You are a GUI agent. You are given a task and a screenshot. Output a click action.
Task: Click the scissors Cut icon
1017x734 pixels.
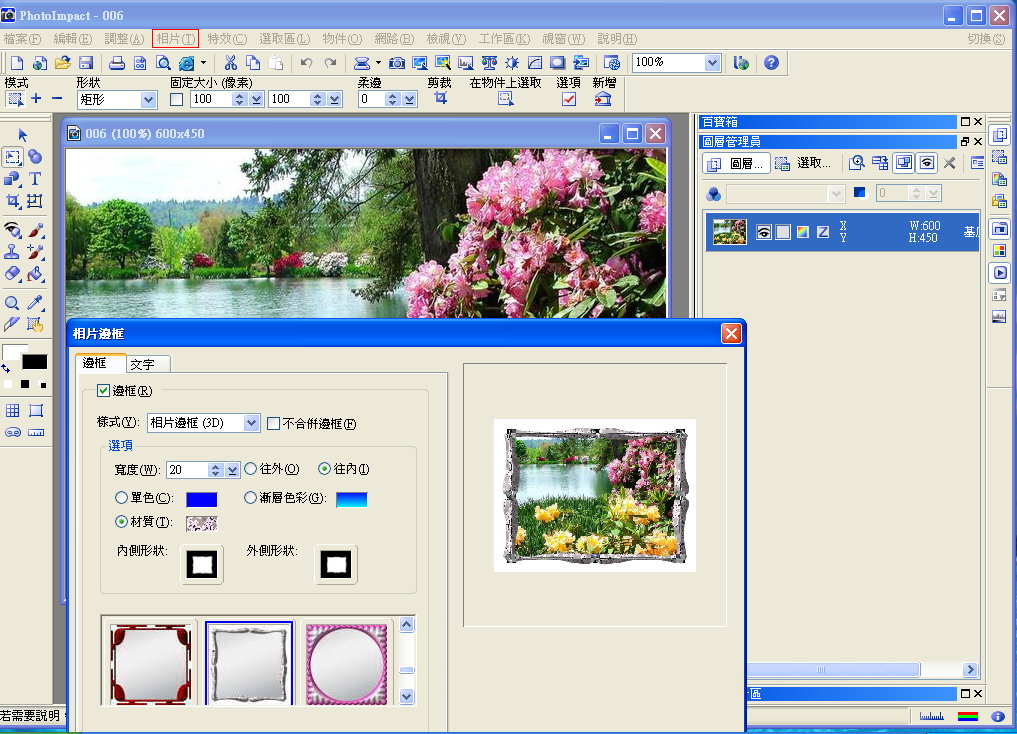[x=230, y=63]
